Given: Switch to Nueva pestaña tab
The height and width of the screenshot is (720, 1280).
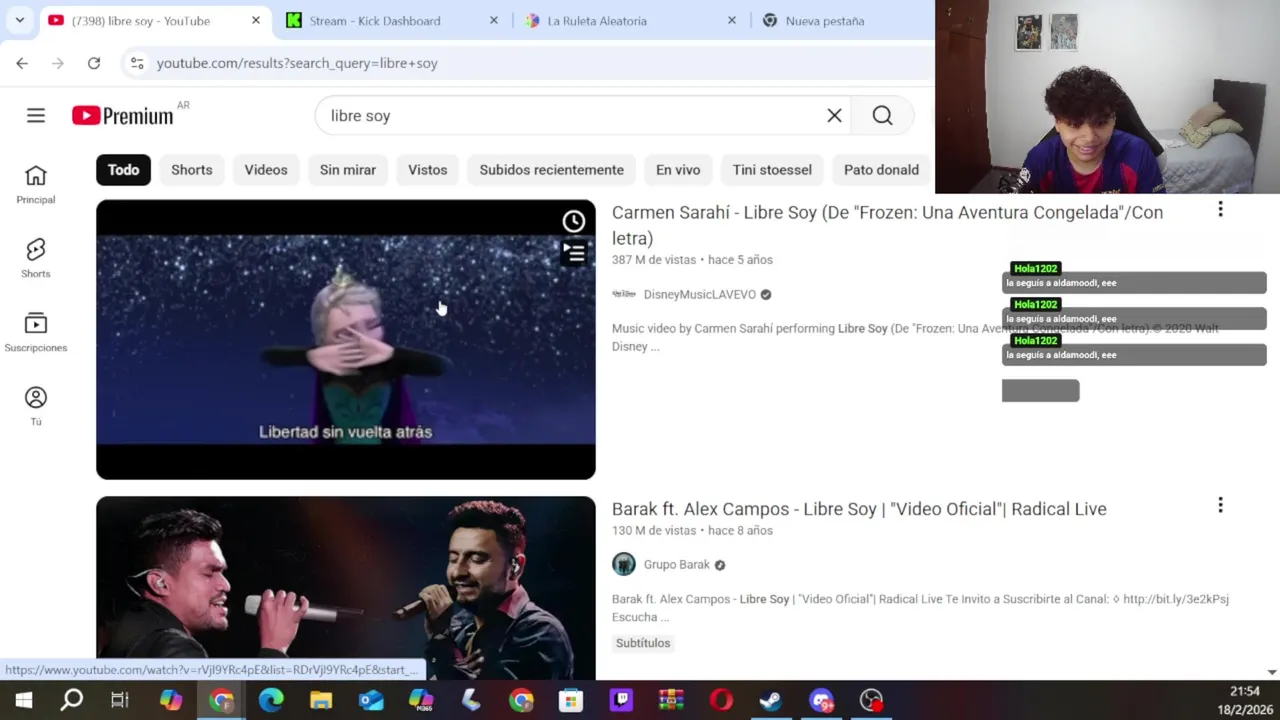Looking at the screenshot, I should 825,21.
